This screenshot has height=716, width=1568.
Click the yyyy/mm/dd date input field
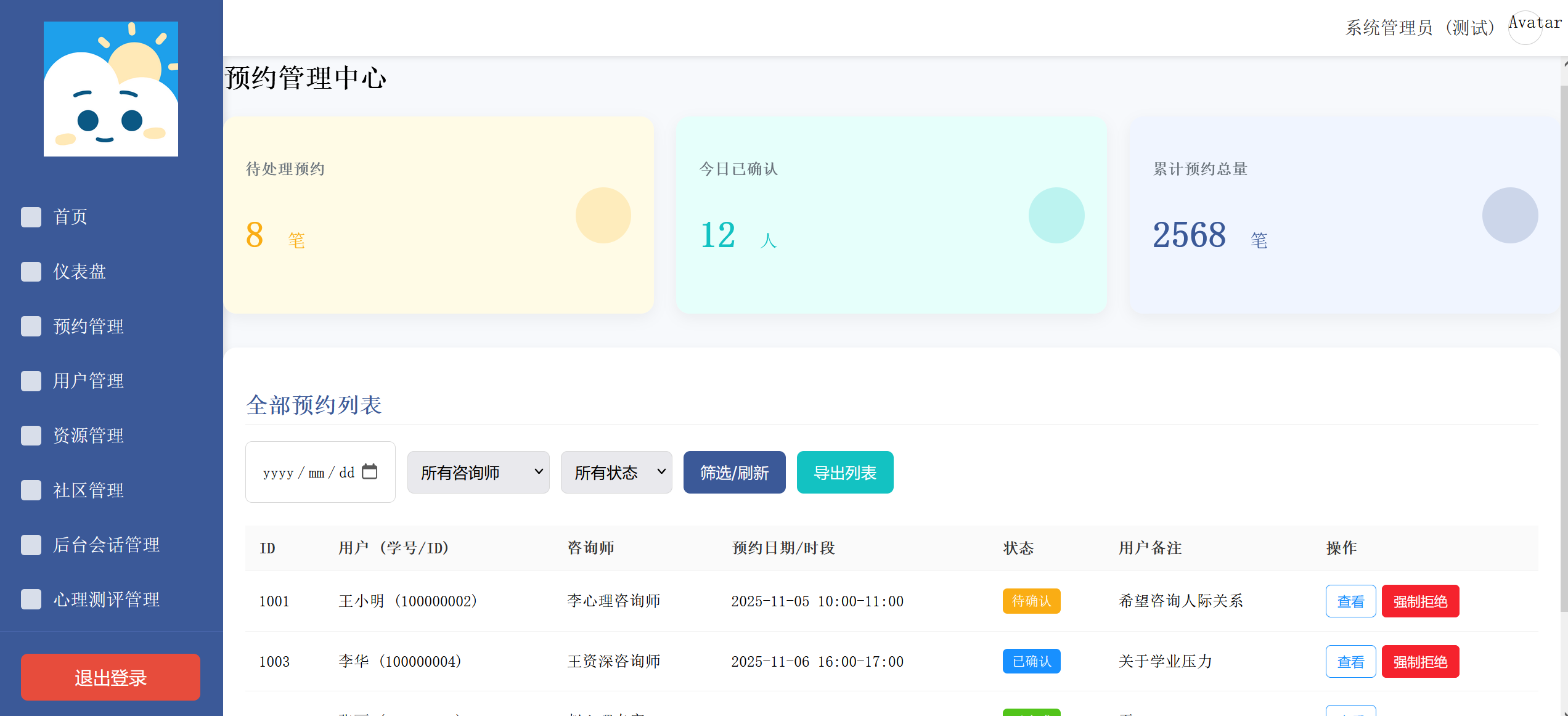308,473
